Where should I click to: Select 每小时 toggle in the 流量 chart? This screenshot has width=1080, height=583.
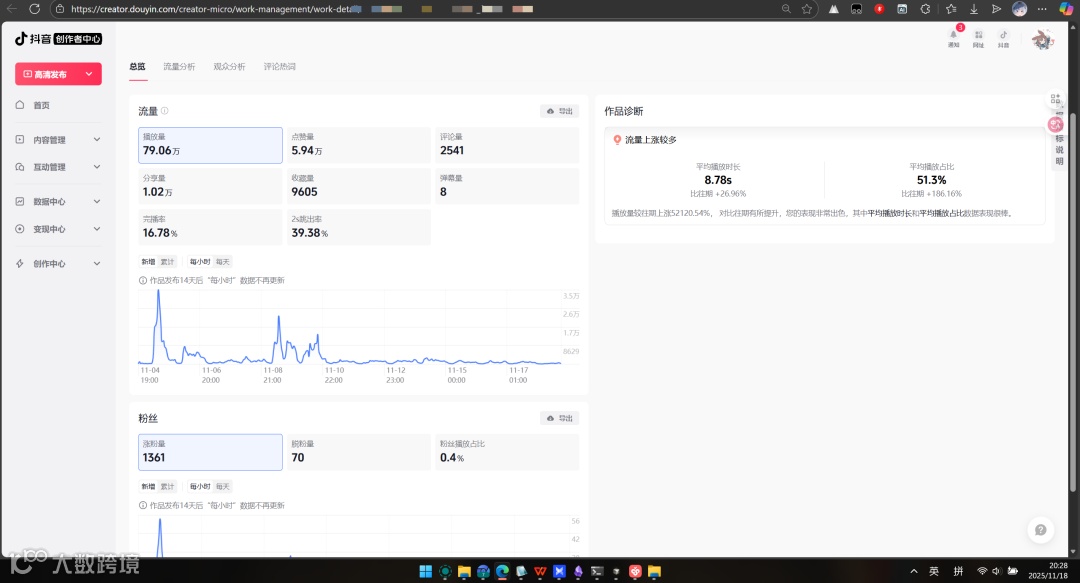coord(200,262)
